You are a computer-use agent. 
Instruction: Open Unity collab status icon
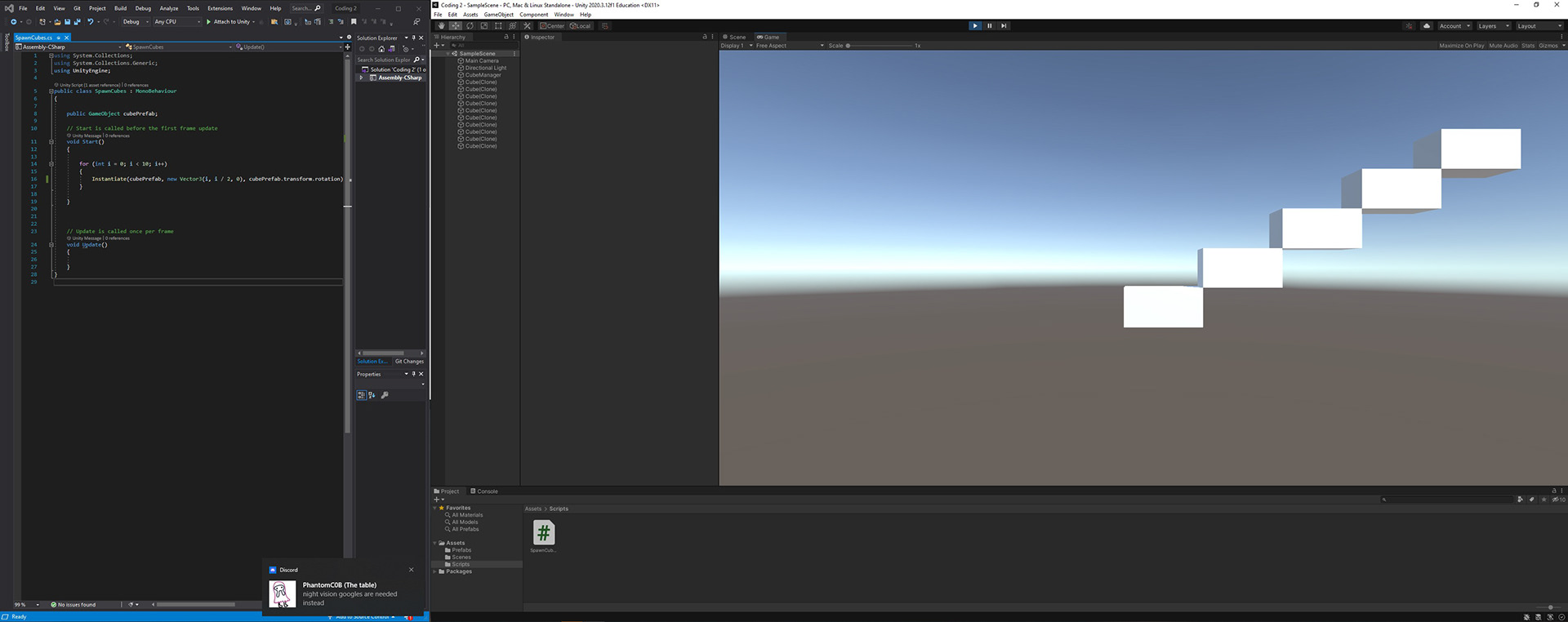tap(1409, 26)
